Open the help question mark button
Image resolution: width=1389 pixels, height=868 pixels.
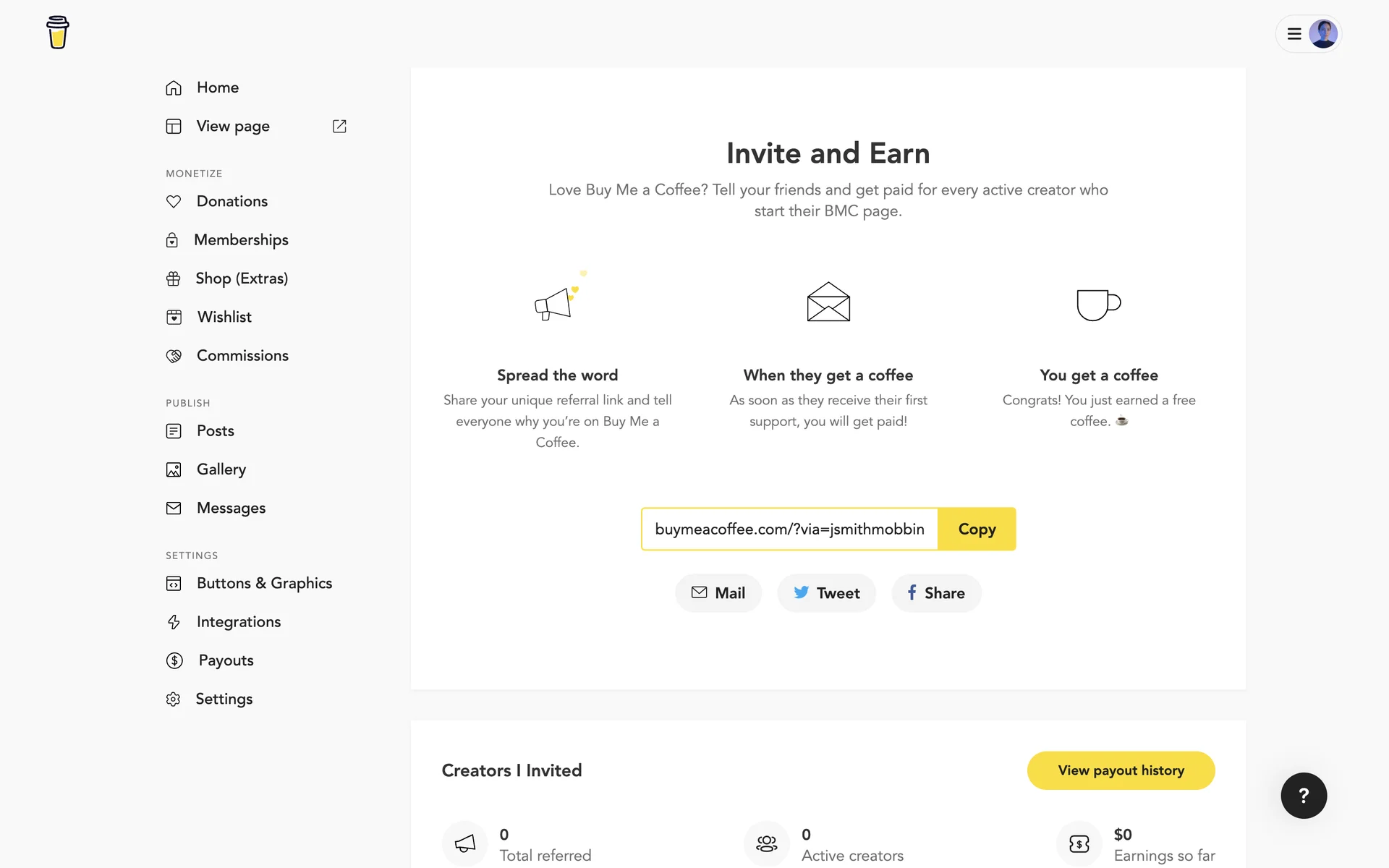point(1304,796)
